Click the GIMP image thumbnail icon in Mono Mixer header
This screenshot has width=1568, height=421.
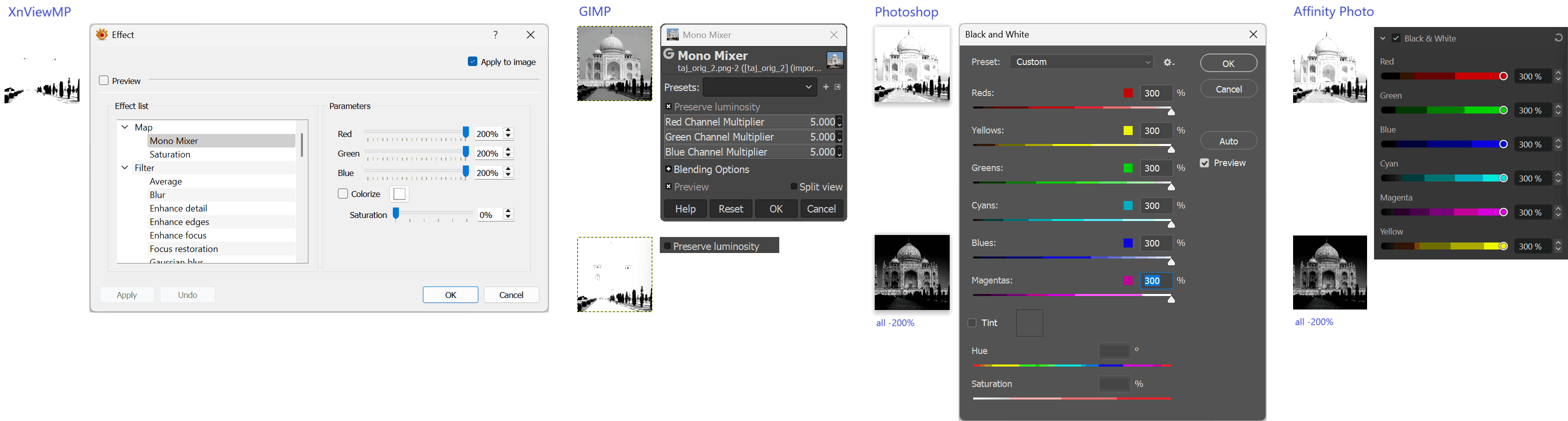click(835, 59)
